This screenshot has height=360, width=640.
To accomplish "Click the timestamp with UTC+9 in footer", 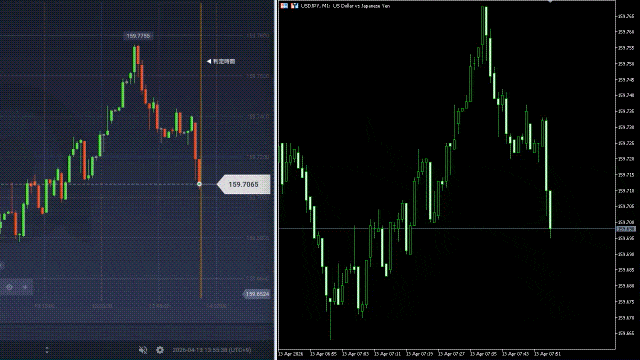I will pos(212,350).
